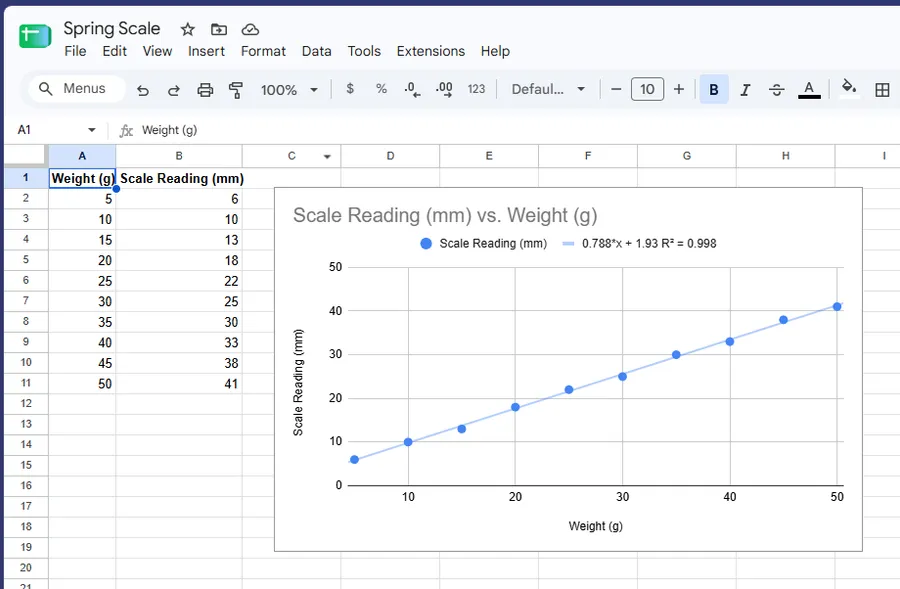
Task: Move document with the folder icon
Action: (x=219, y=29)
